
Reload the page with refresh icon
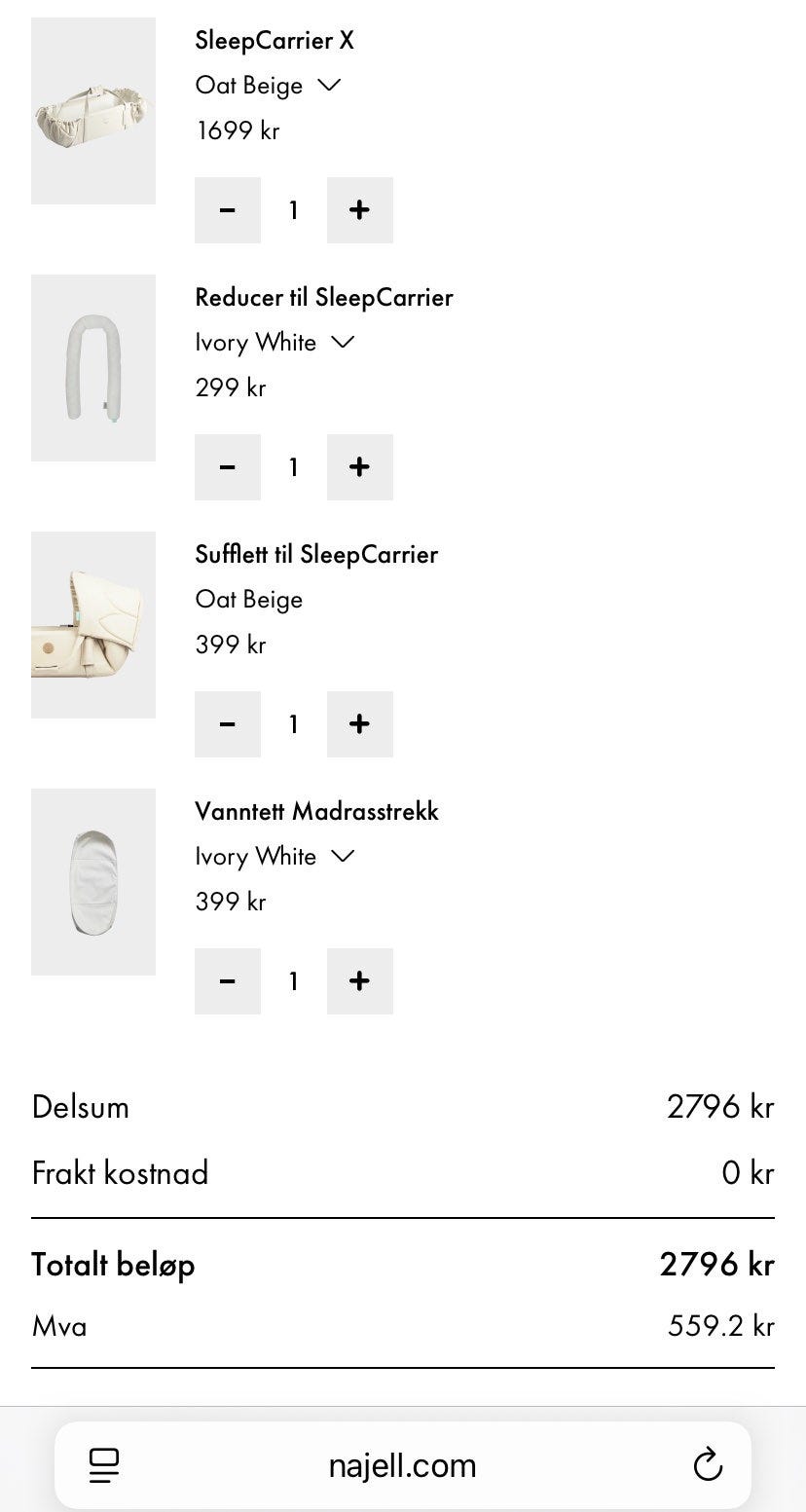click(708, 1464)
